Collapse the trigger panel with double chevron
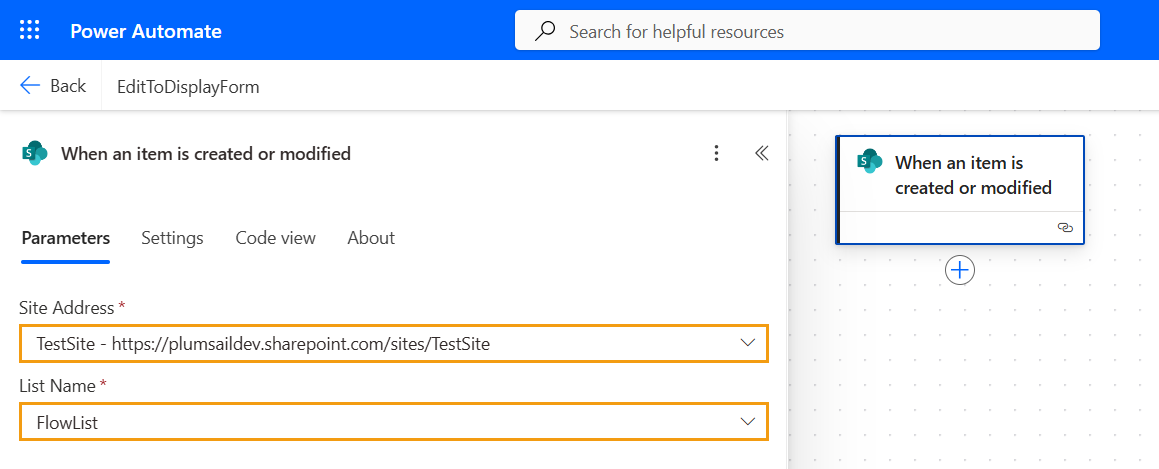The height and width of the screenshot is (469, 1159). pos(761,153)
